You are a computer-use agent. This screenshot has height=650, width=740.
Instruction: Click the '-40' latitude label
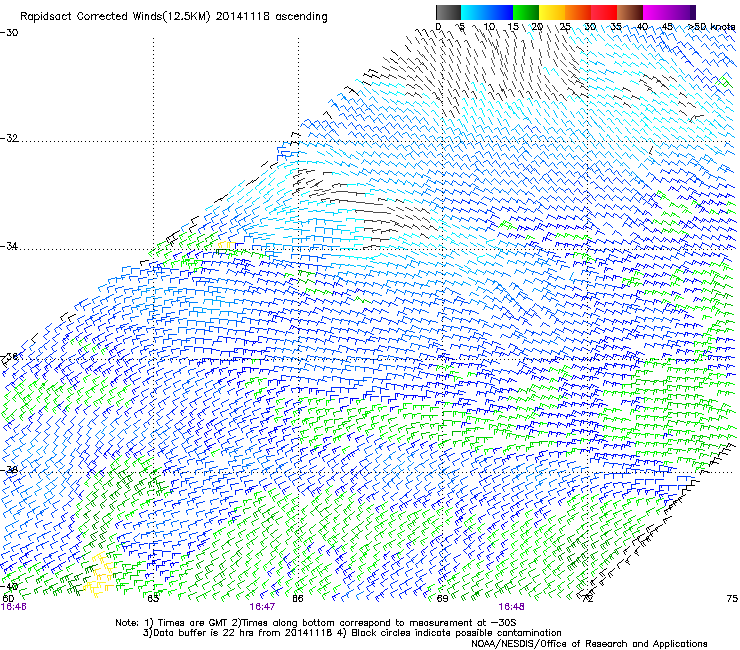coord(9,587)
